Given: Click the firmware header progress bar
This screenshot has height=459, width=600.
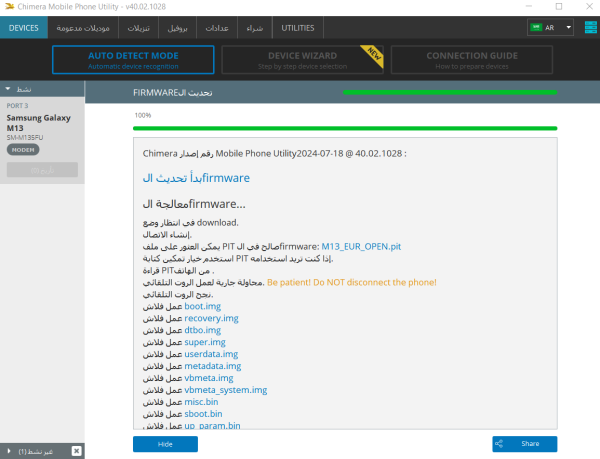Looking at the screenshot, I should (450, 92).
